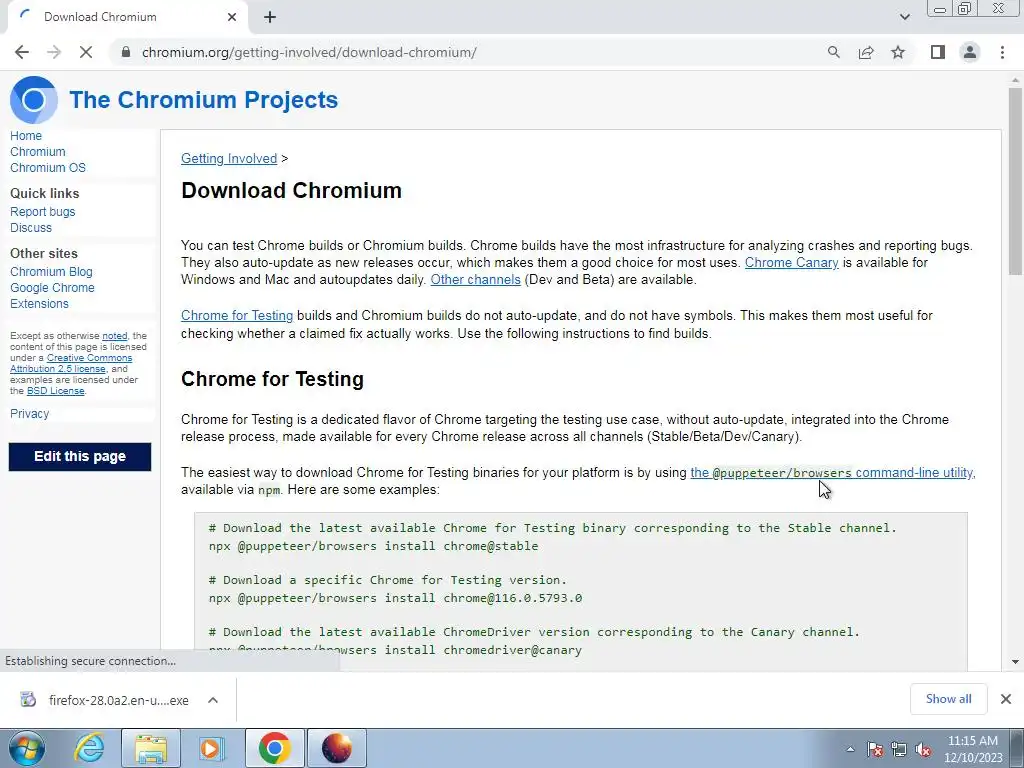Open the Windows Start button
This screenshot has width=1024, height=768.
(x=26, y=748)
